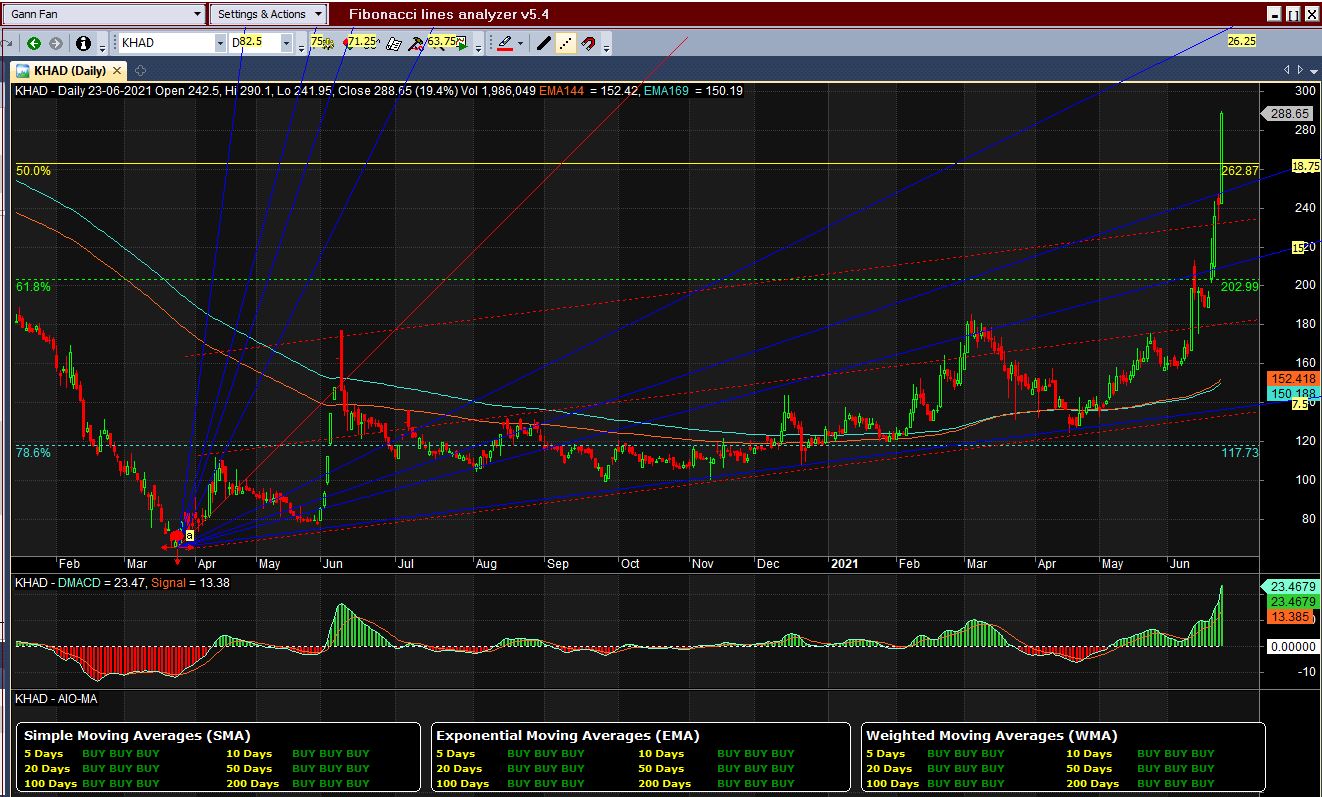Screen dimensions: 1322x797
Task: Select the red line color pen
Action: [505, 43]
